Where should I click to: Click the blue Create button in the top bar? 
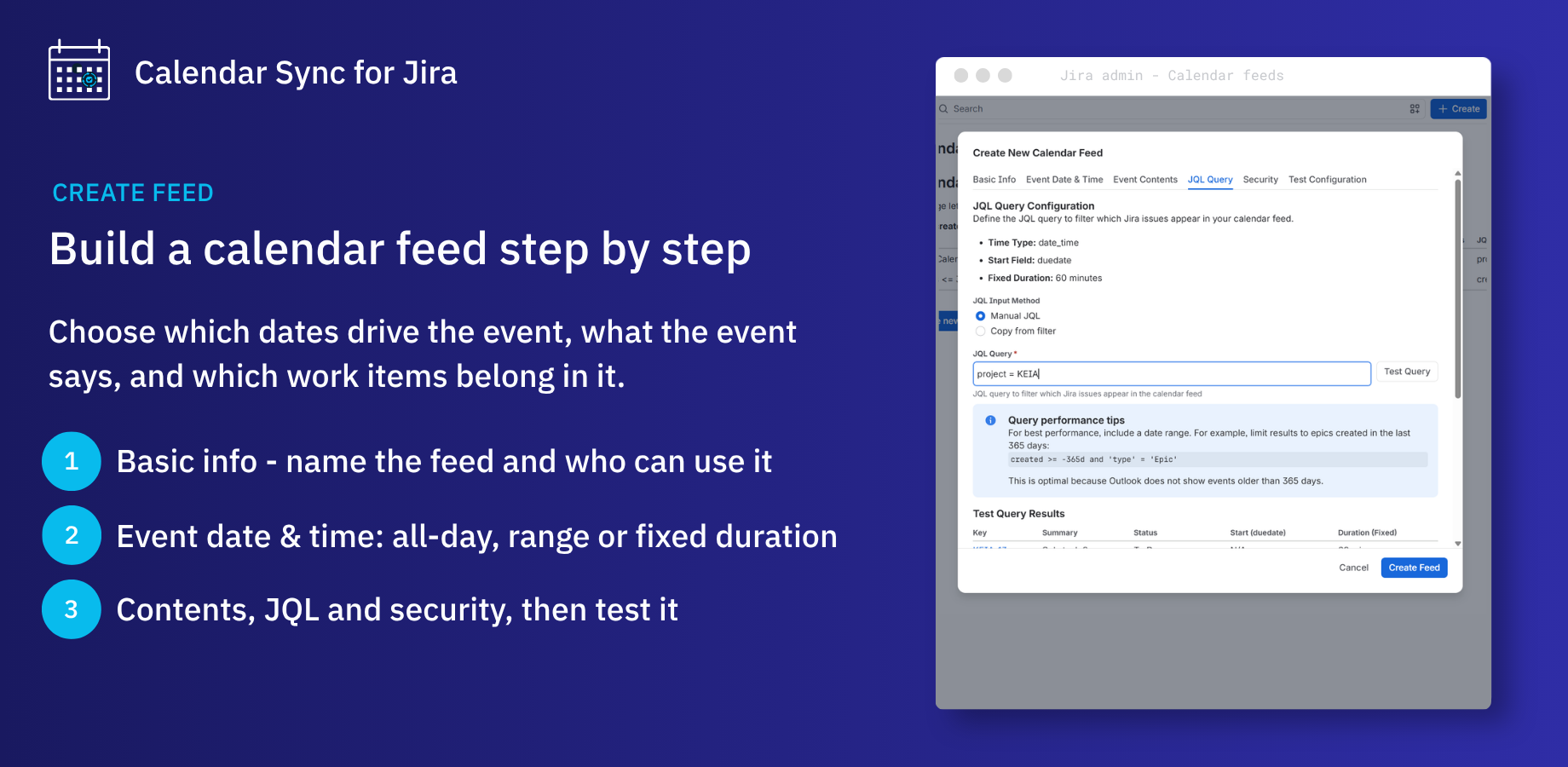click(1458, 109)
